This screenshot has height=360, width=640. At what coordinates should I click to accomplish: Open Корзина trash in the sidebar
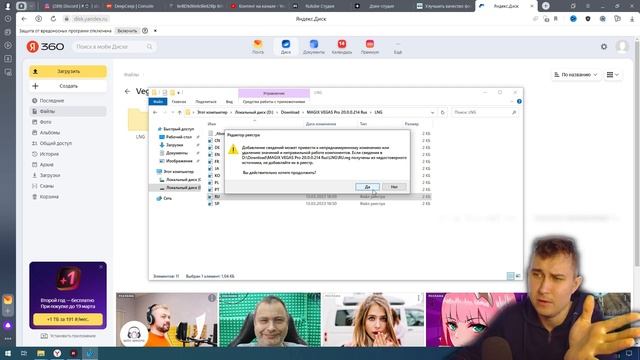coord(49,197)
